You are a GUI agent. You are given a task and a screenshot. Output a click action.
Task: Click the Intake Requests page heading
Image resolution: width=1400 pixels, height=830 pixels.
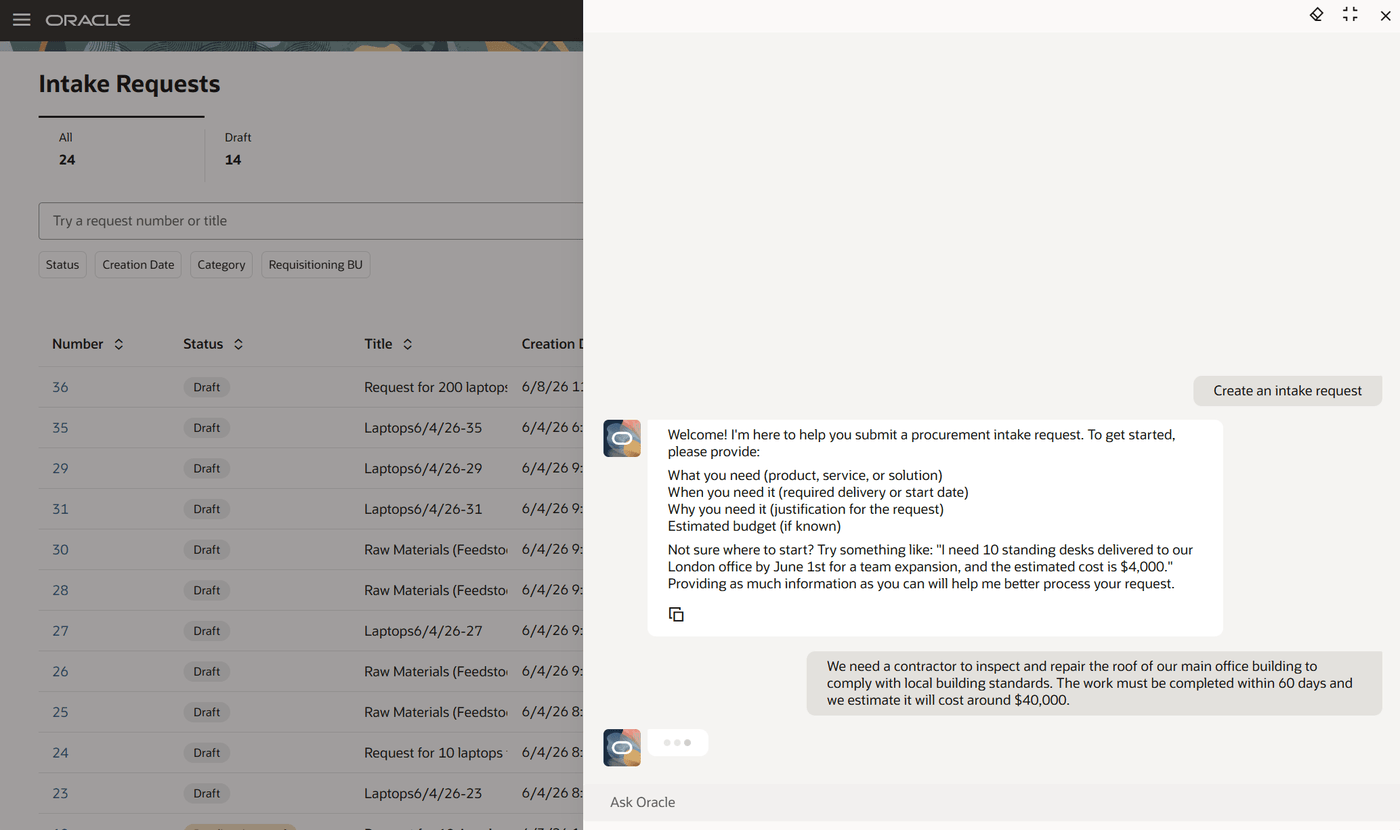pyautogui.click(x=130, y=84)
